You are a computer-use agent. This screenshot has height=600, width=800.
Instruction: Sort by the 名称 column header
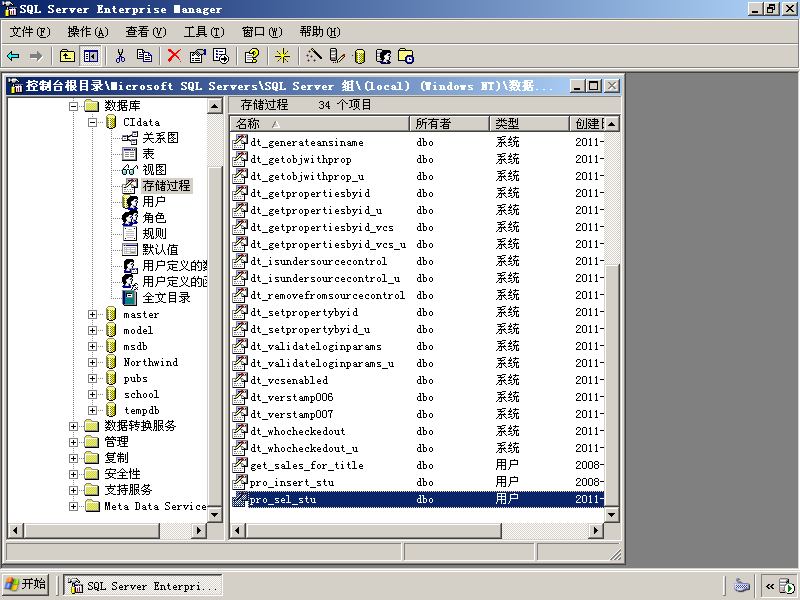pyautogui.click(x=319, y=123)
